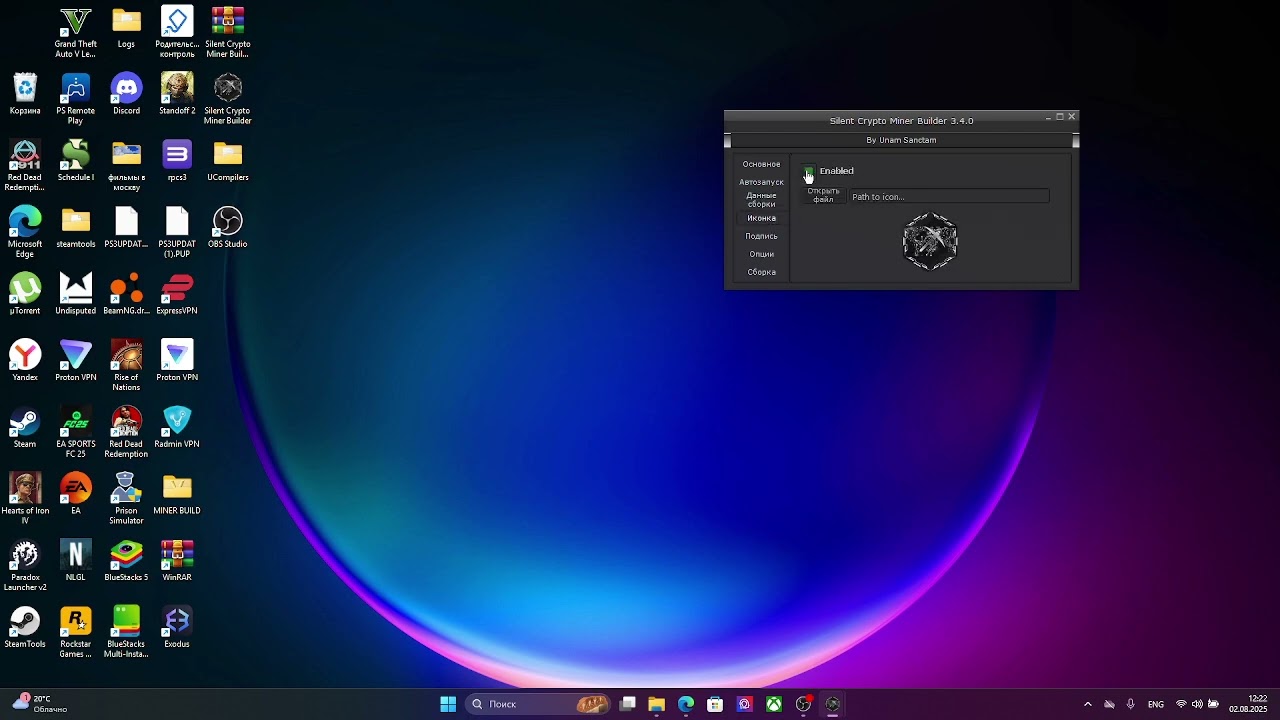Select the rpcs3 desktop icon
1280x720 pixels.
[177, 161]
